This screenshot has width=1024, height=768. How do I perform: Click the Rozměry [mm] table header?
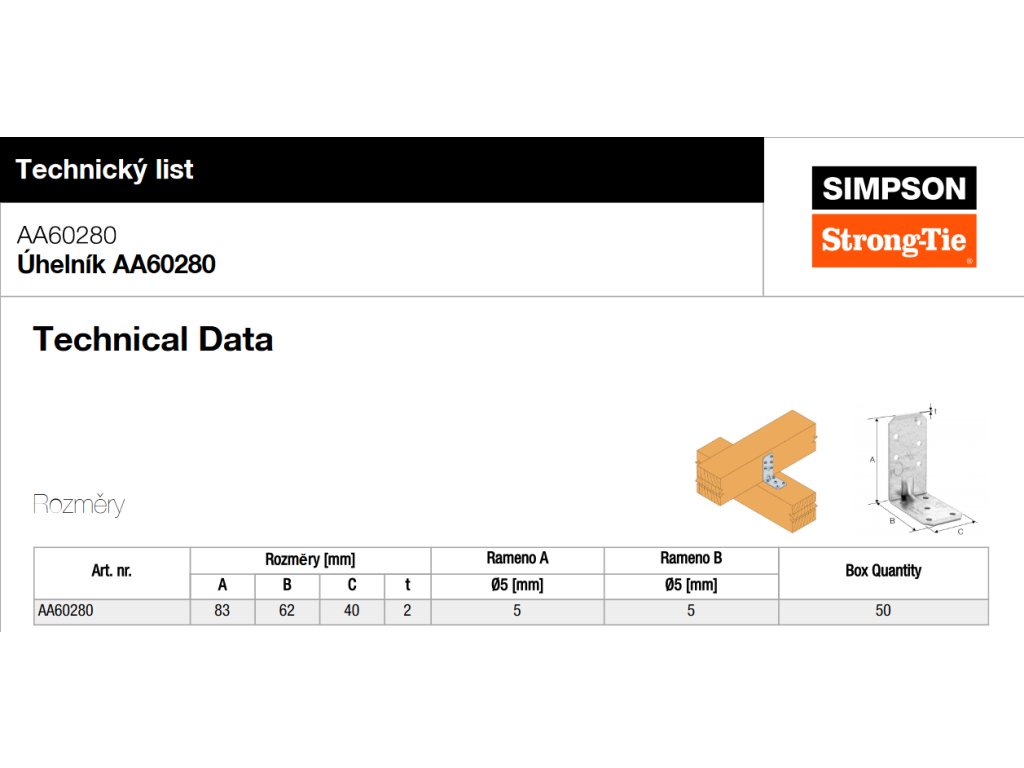(310, 560)
